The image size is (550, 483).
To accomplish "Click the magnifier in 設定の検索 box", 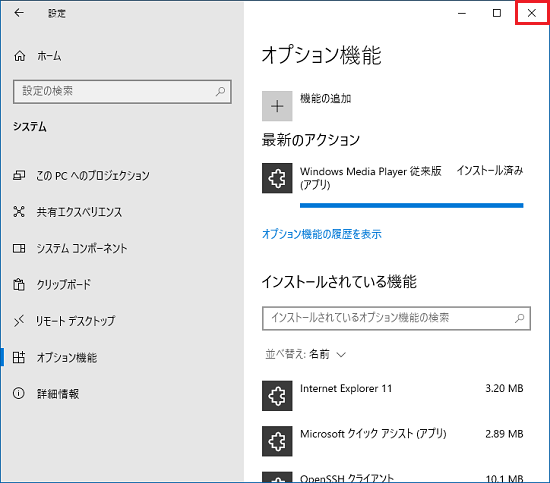I will tap(220, 92).
